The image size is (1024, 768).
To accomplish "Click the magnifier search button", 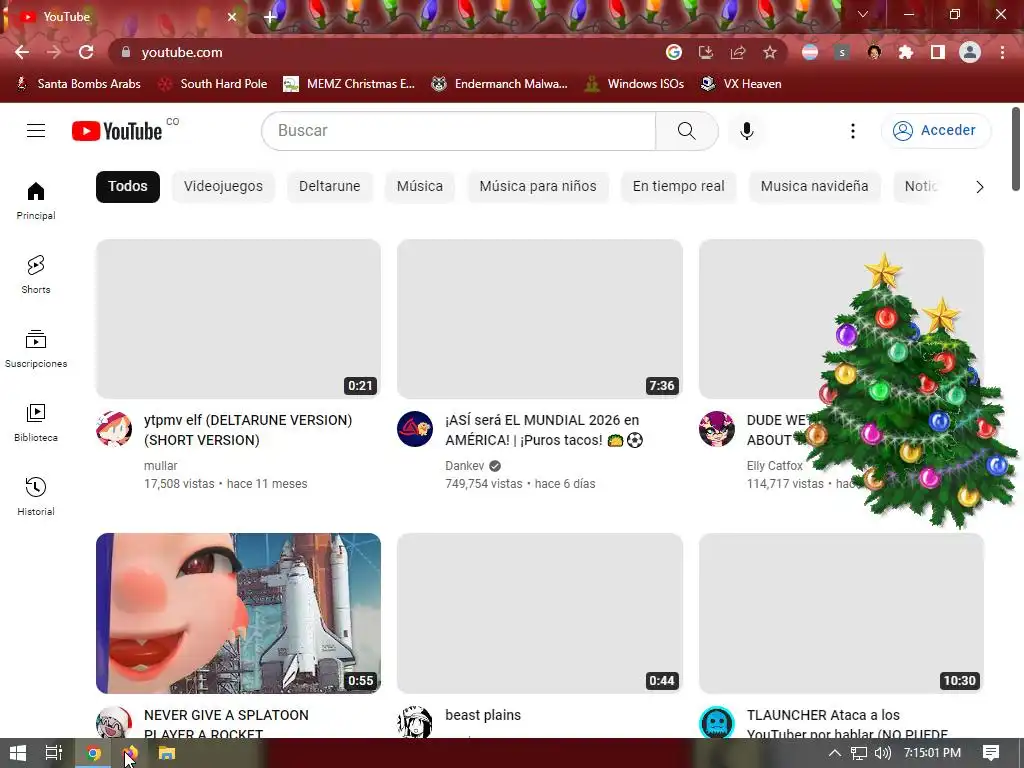I will click(686, 131).
